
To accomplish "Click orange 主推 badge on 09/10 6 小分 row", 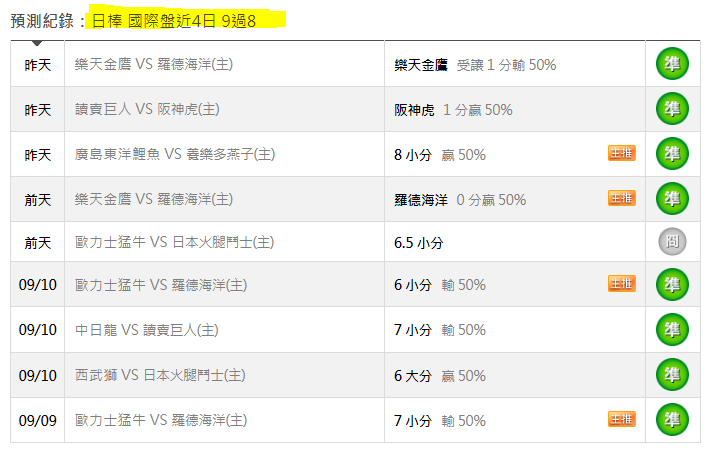I will point(622,283).
